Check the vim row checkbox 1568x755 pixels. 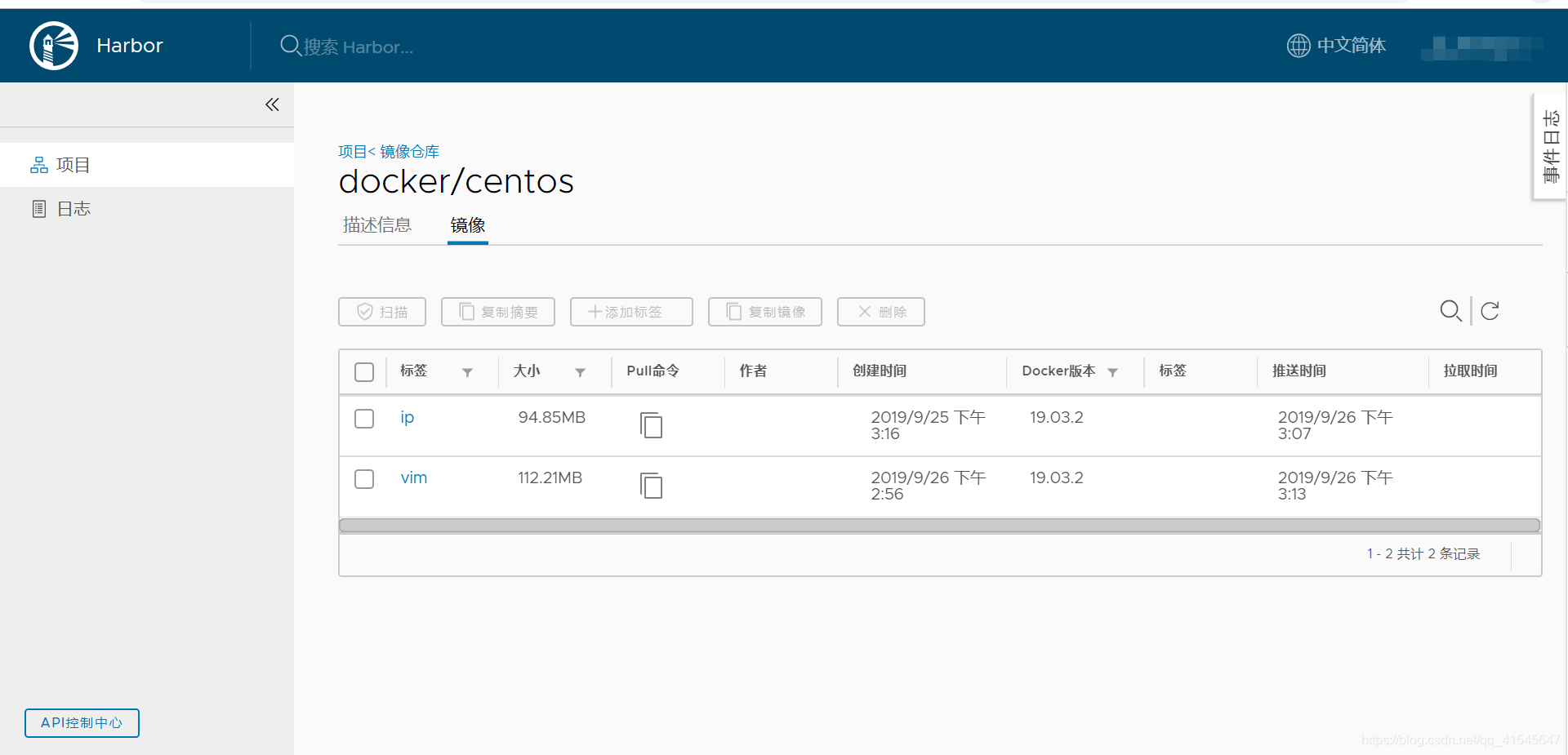[x=364, y=479]
